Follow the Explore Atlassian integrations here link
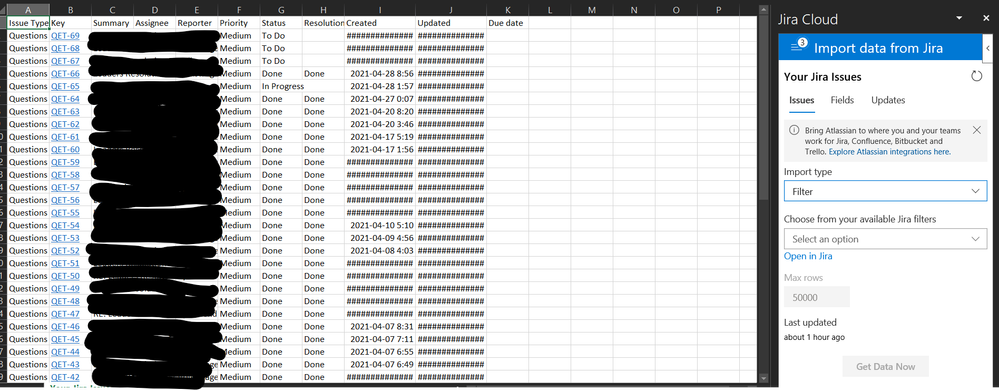The width and height of the screenshot is (999, 390). click(889, 152)
